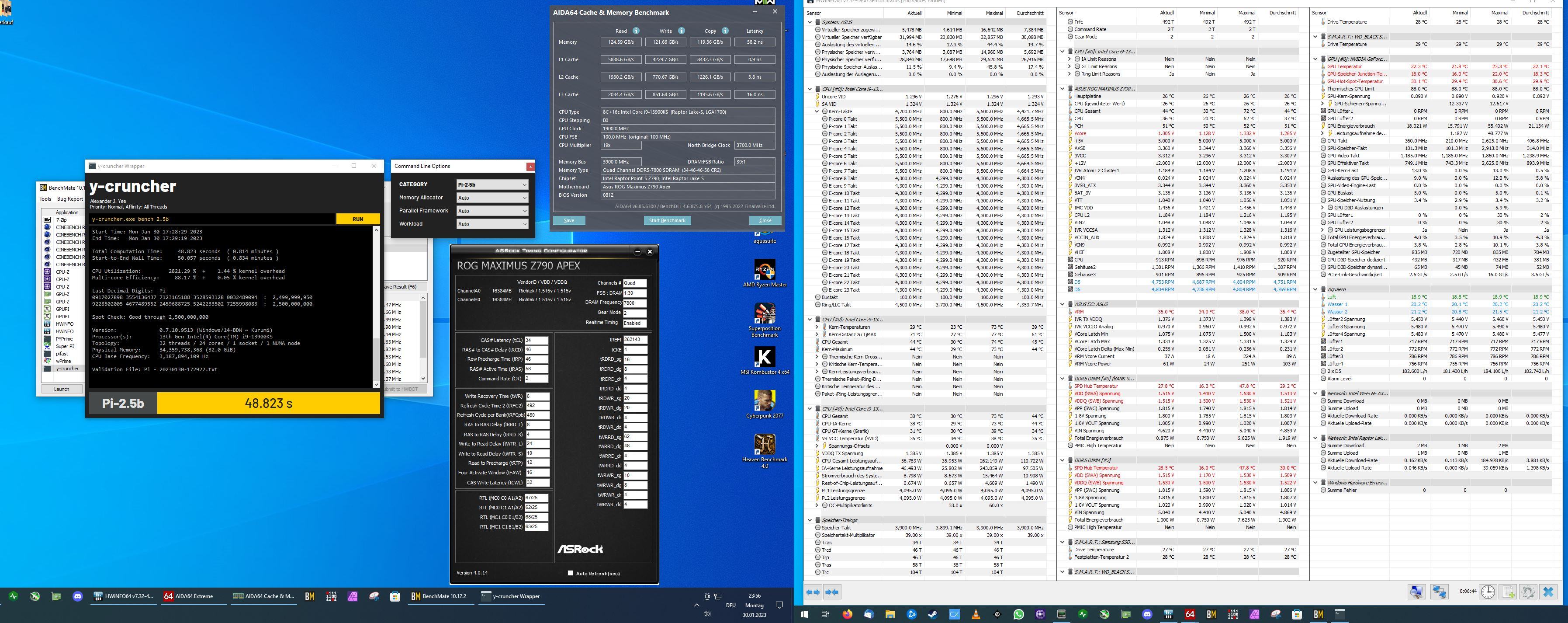The image size is (1568, 623).
Task: Click the command field y-cruncher.exe bench 2.5b
Action: click(212, 219)
